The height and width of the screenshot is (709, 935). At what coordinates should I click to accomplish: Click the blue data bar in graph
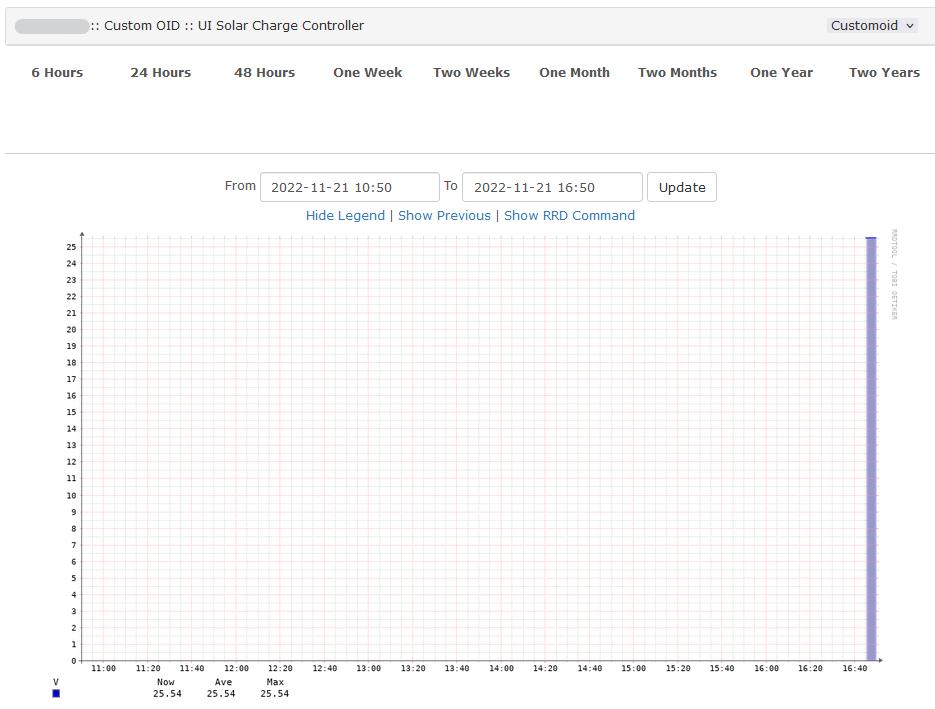click(x=871, y=450)
